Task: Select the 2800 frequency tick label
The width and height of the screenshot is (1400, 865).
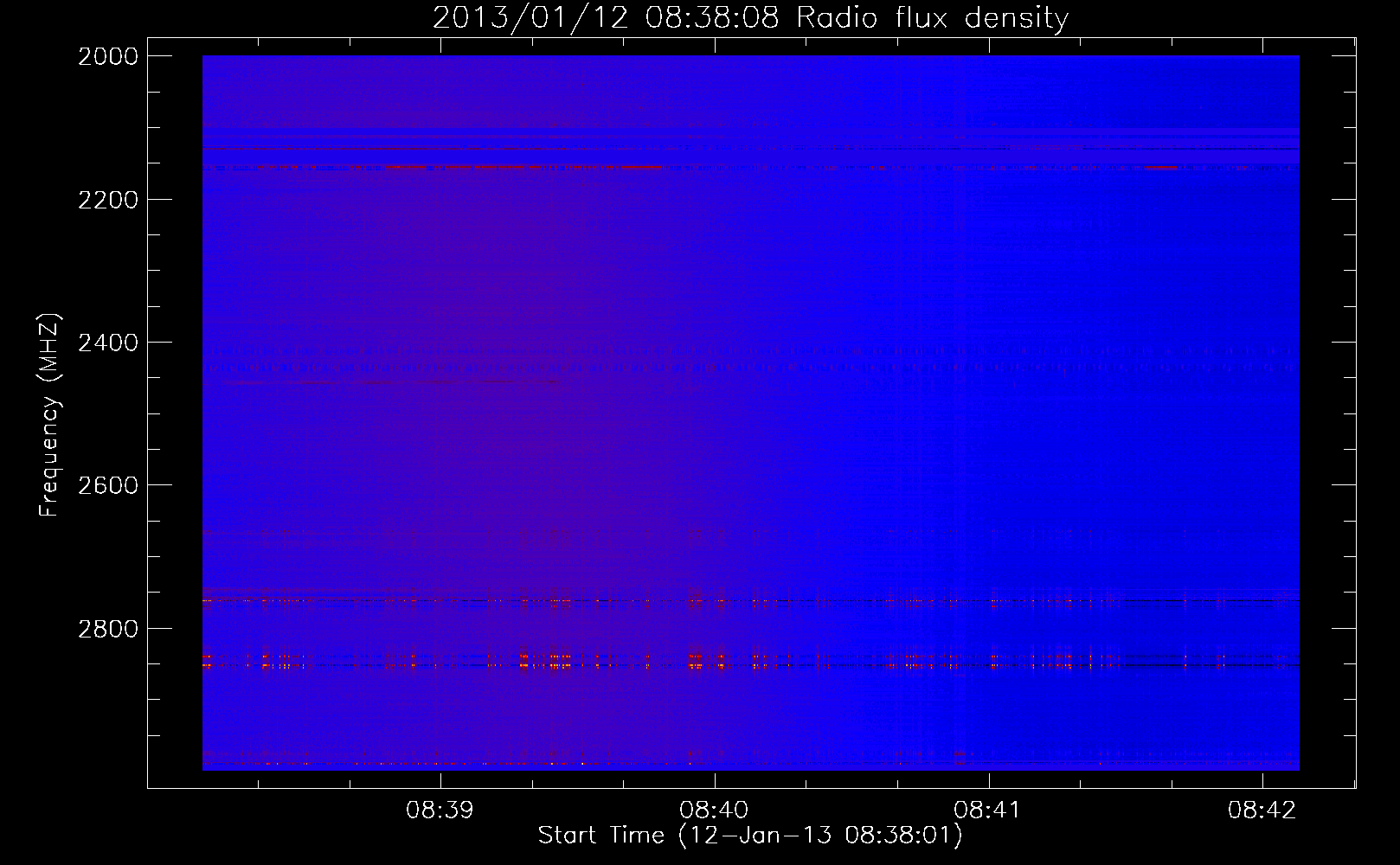Action: (x=108, y=628)
